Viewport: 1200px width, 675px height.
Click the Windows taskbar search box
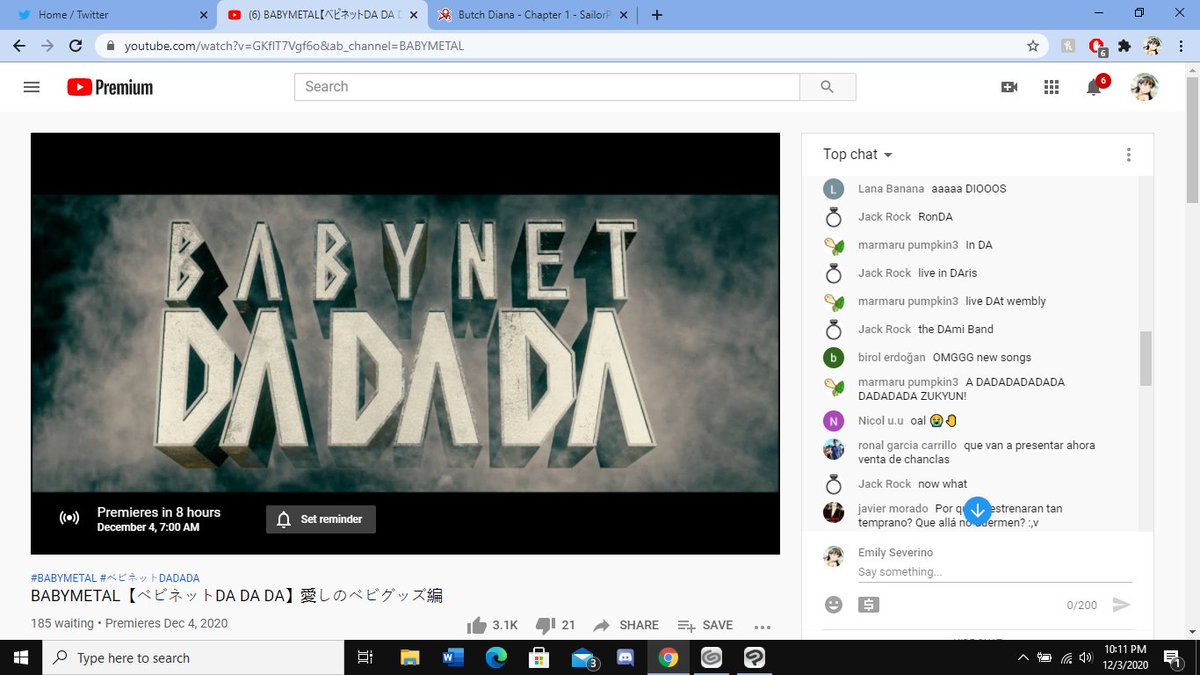(192, 657)
